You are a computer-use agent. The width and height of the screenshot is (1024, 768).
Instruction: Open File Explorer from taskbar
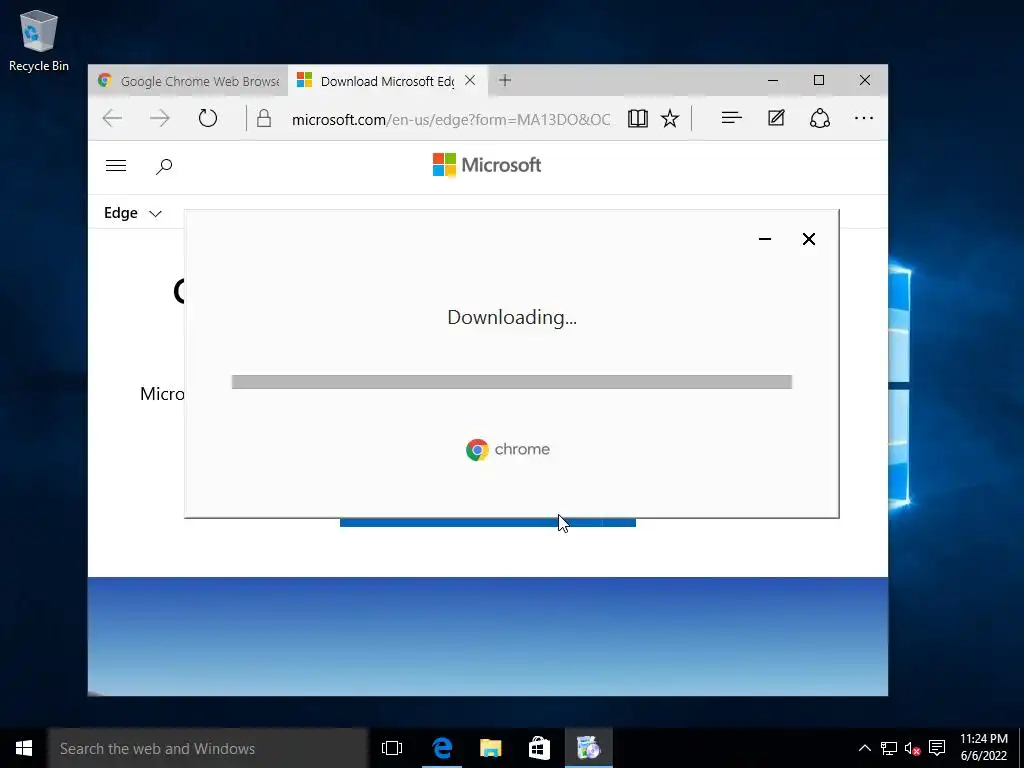pyautogui.click(x=490, y=748)
